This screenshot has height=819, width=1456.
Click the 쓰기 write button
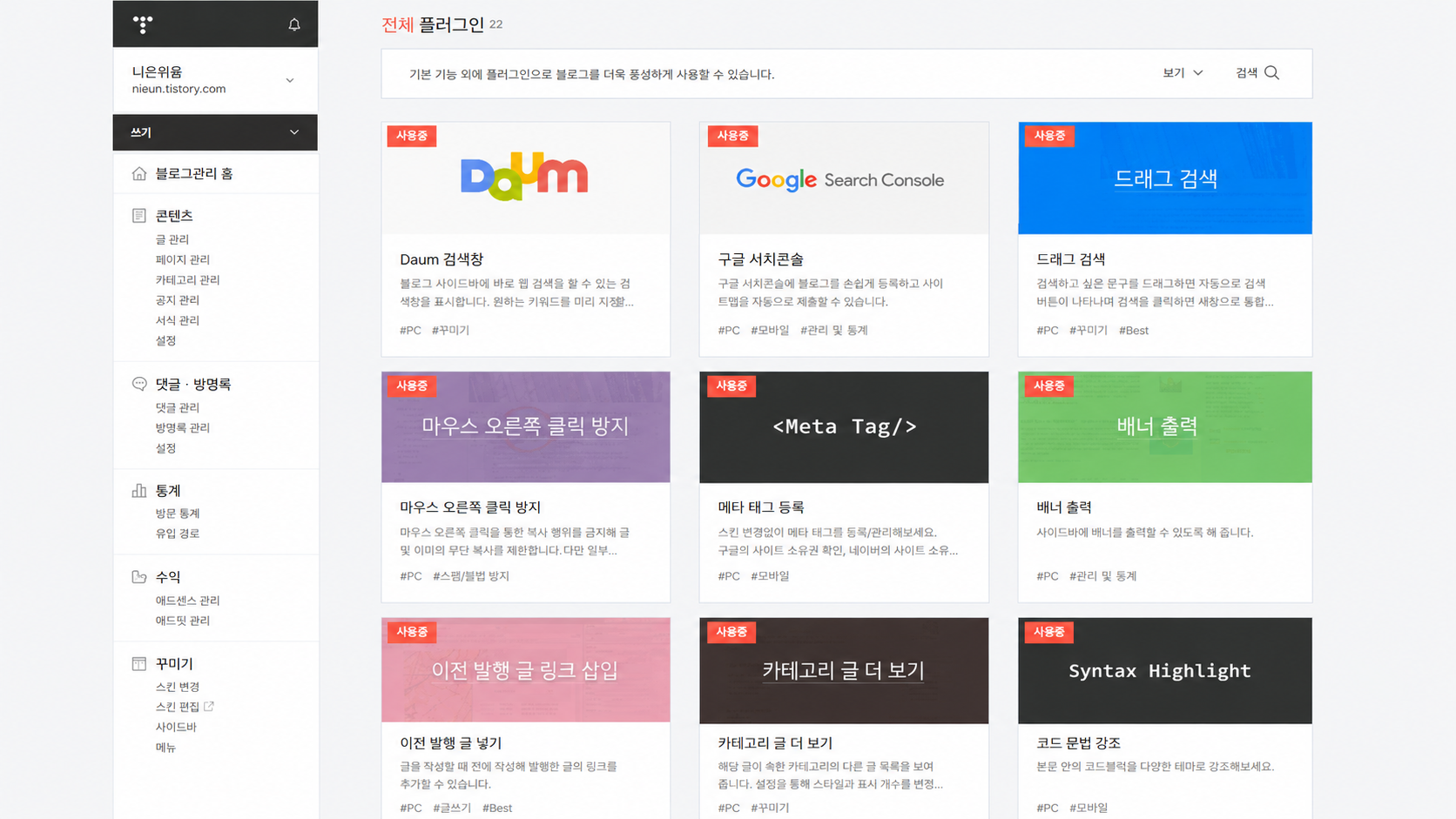[141, 132]
